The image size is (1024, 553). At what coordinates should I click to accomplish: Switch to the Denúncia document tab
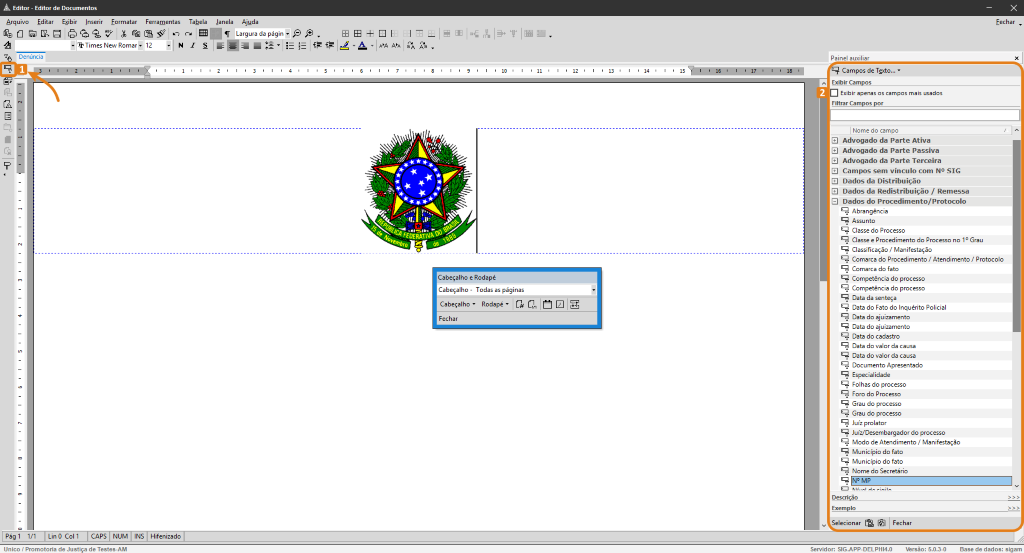[31, 57]
